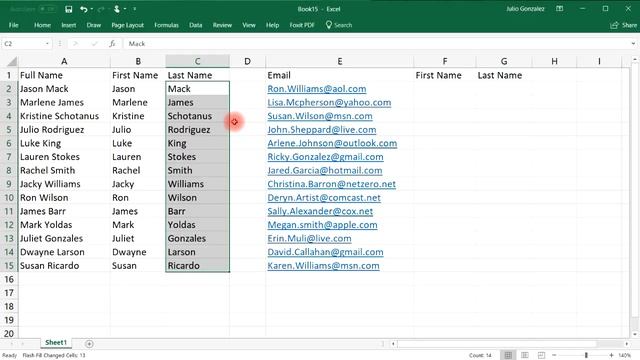640x360 pixels.
Task: Click the formula bar containing Mack
Action: (376, 44)
